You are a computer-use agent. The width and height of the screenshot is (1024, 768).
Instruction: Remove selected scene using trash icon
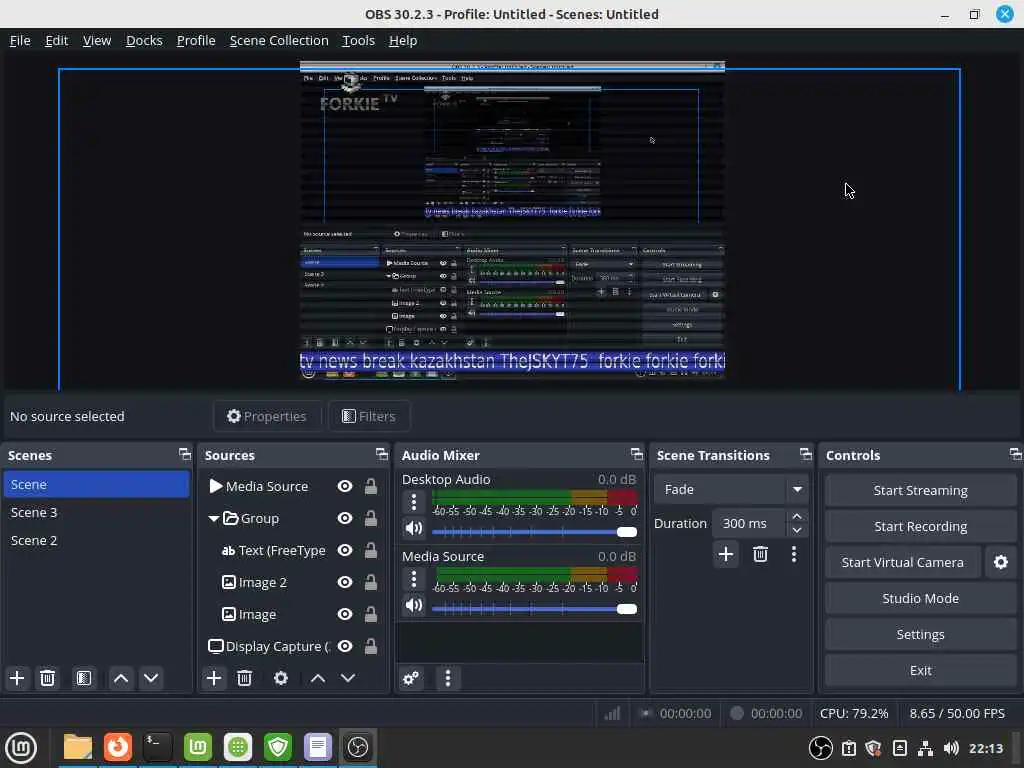(x=48, y=678)
